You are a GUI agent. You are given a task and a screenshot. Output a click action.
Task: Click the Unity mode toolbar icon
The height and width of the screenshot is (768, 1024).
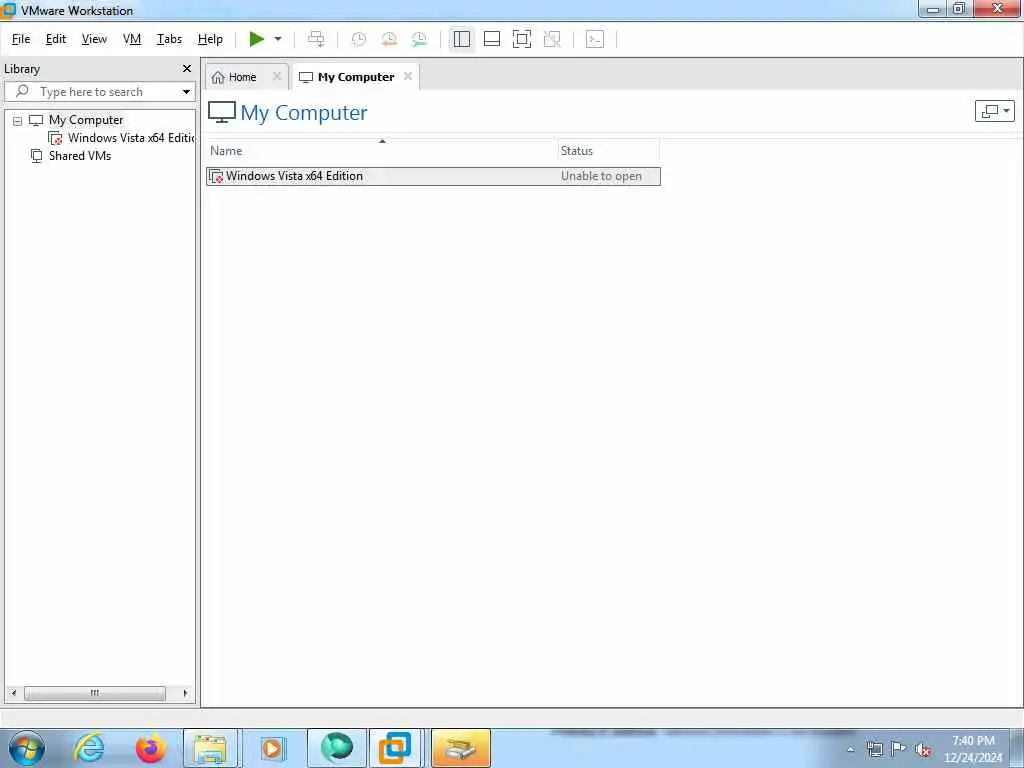click(x=552, y=39)
